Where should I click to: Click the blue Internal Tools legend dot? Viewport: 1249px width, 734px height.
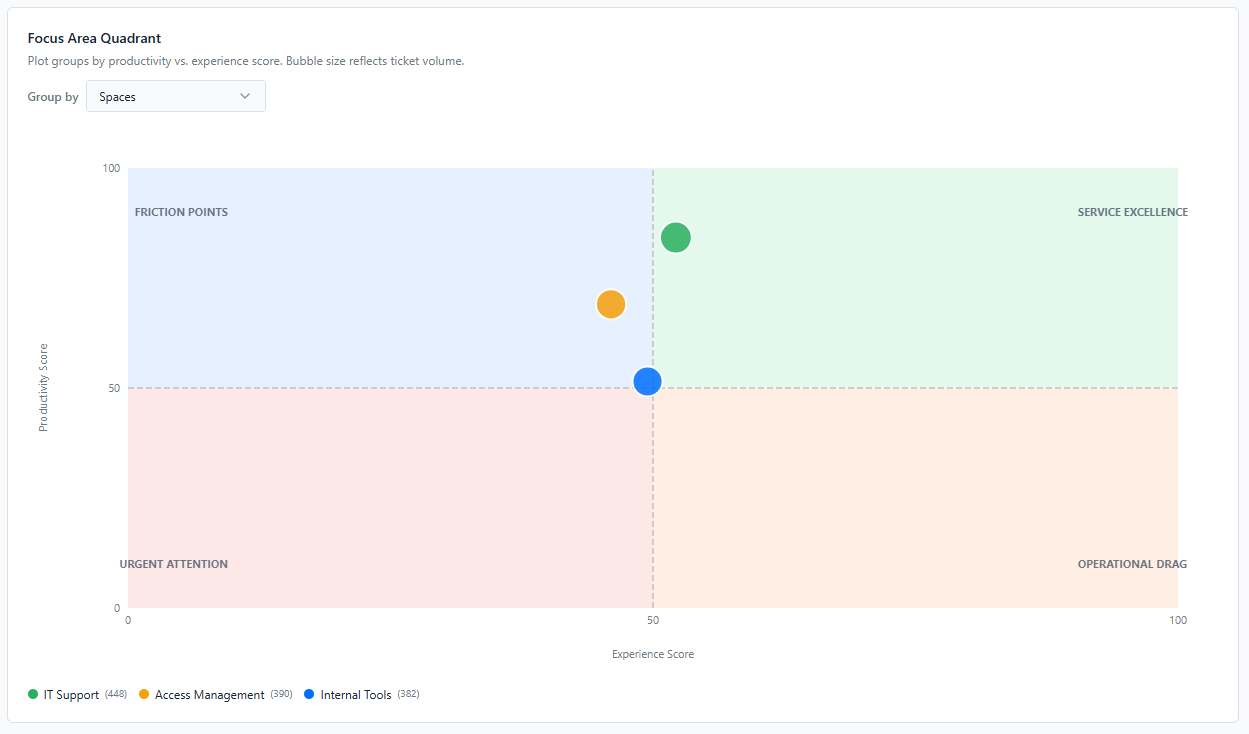click(x=309, y=694)
